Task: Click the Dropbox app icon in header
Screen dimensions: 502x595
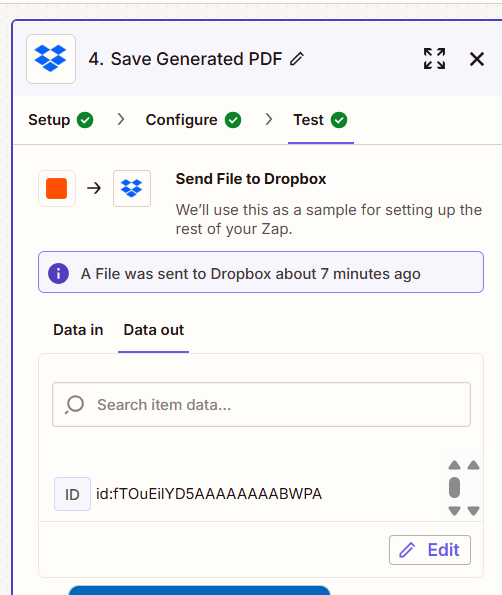Action: (x=51, y=59)
